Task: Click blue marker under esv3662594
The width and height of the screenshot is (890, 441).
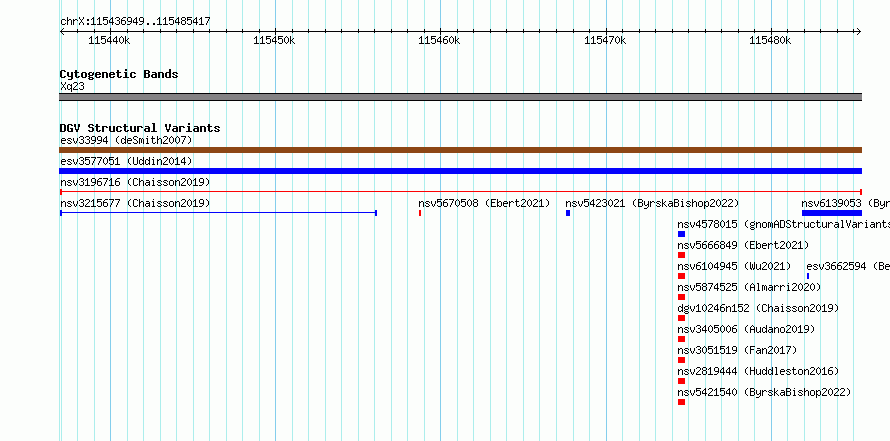Action: pyautogui.click(x=808, y=276)
